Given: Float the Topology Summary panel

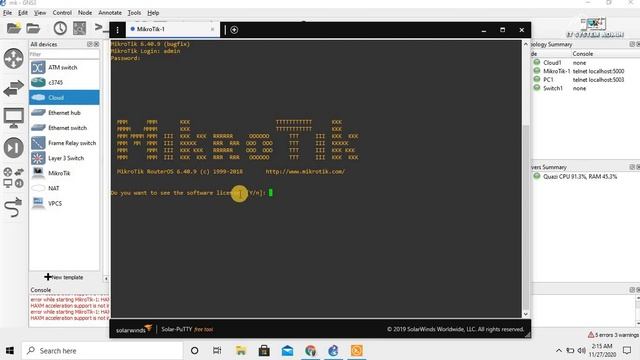Looking at the screenshot, I should (632, 44).
